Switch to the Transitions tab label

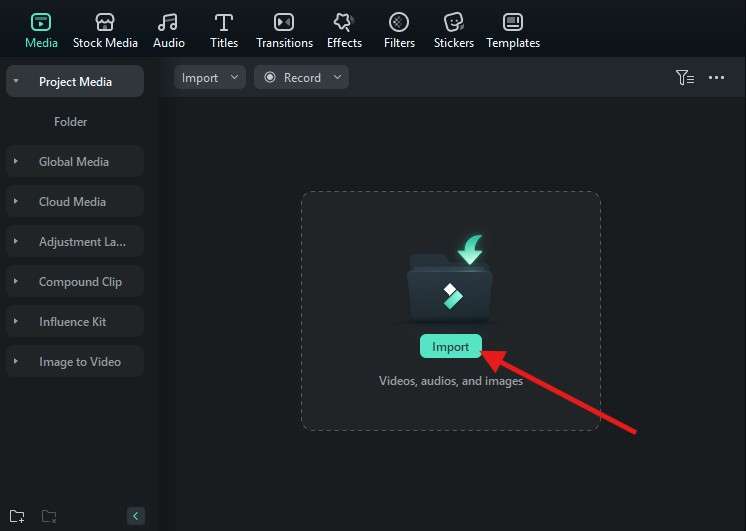click(285, 43)
